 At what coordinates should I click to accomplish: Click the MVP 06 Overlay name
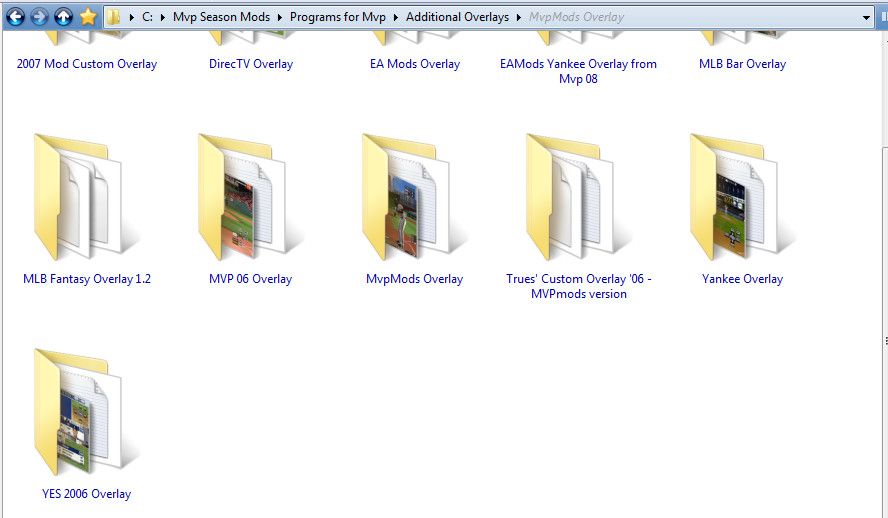pyautogui.click(x=250, y=279)
